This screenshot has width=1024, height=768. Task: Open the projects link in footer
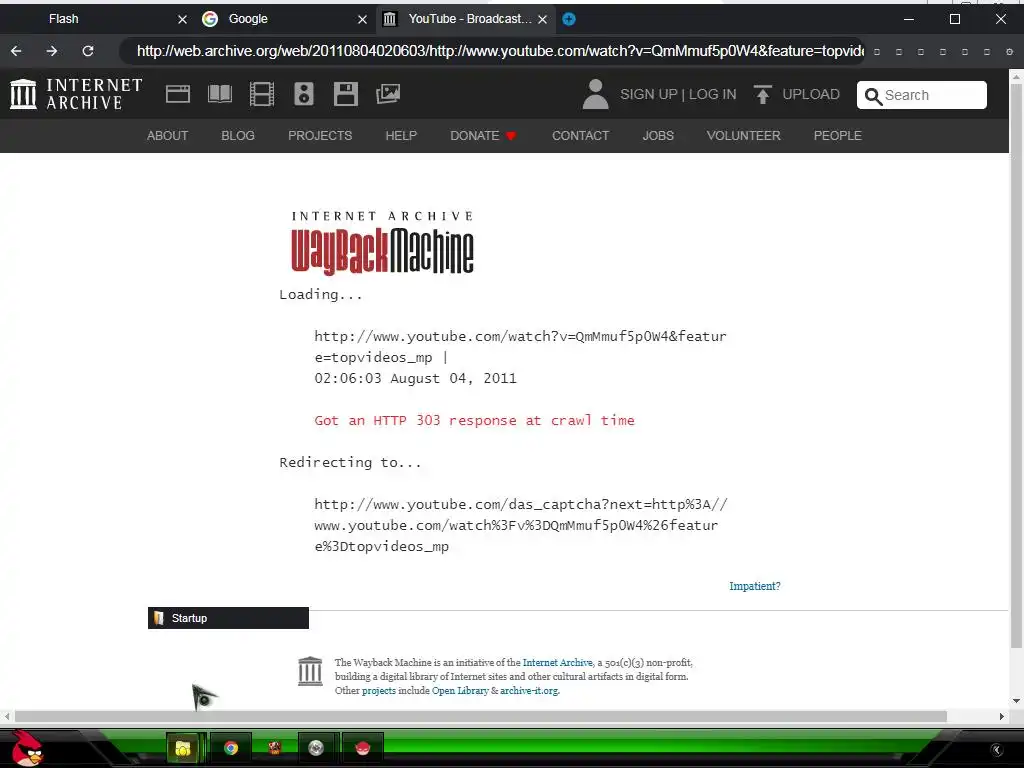[379, 691]
